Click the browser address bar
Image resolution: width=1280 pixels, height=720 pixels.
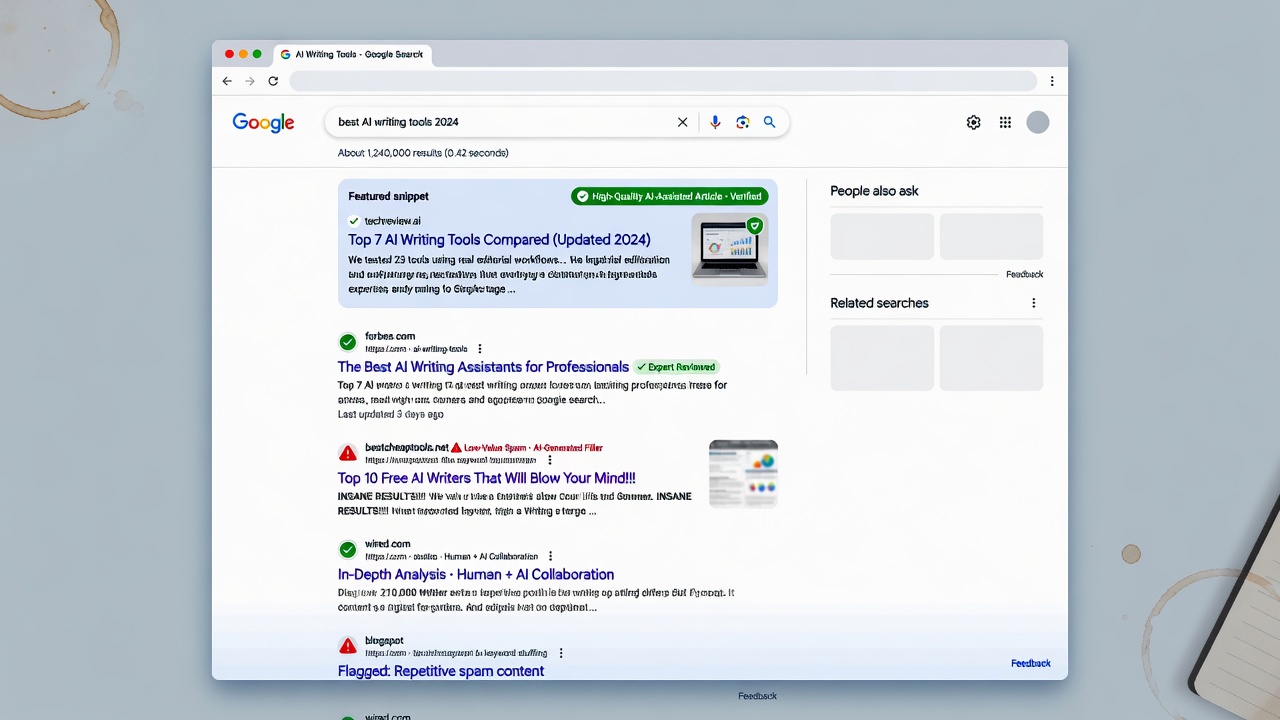click(663, 81)
